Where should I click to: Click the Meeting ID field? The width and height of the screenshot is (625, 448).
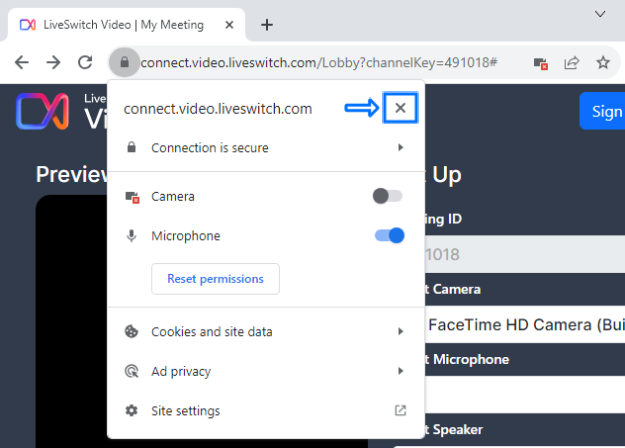pos(525,254)
